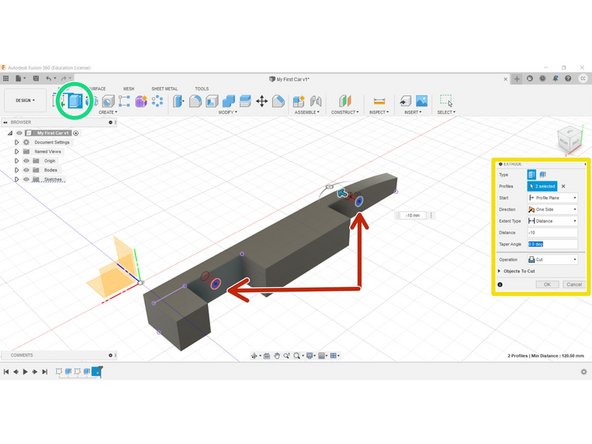Open the DESIGN workspace dropdown

click(25, 100)
